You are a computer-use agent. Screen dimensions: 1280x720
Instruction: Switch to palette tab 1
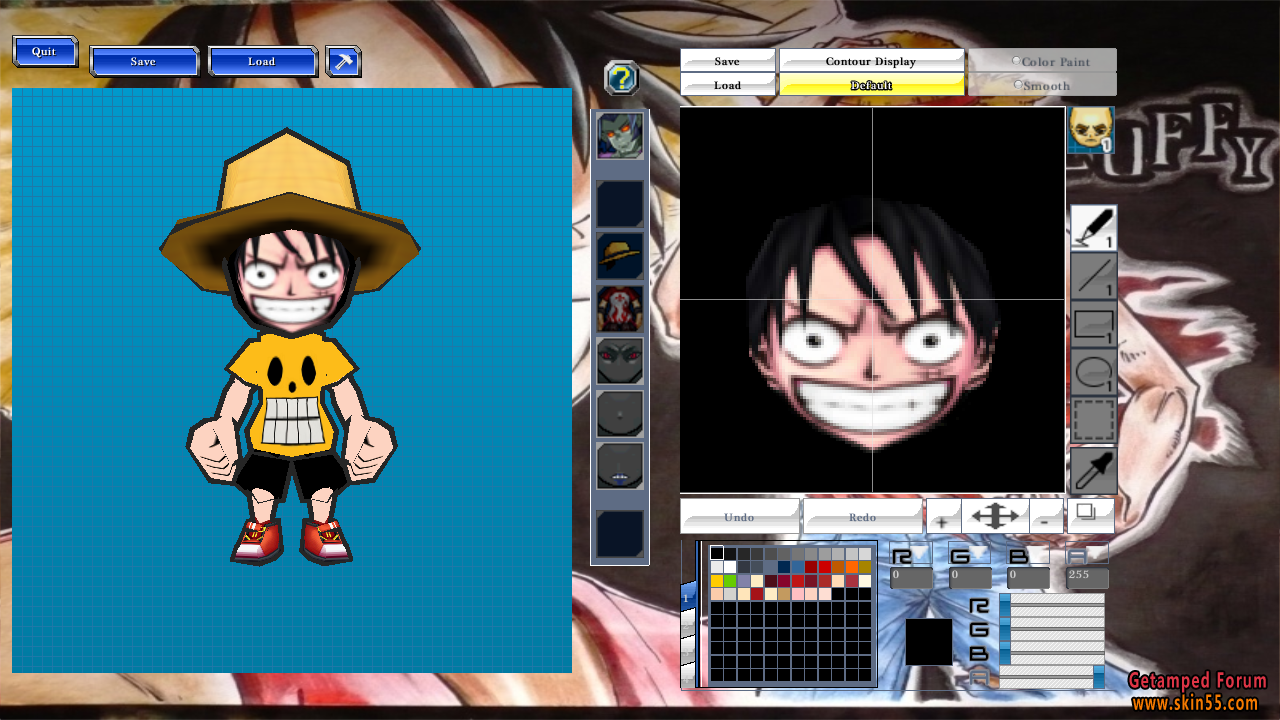[x=688, y=598]
